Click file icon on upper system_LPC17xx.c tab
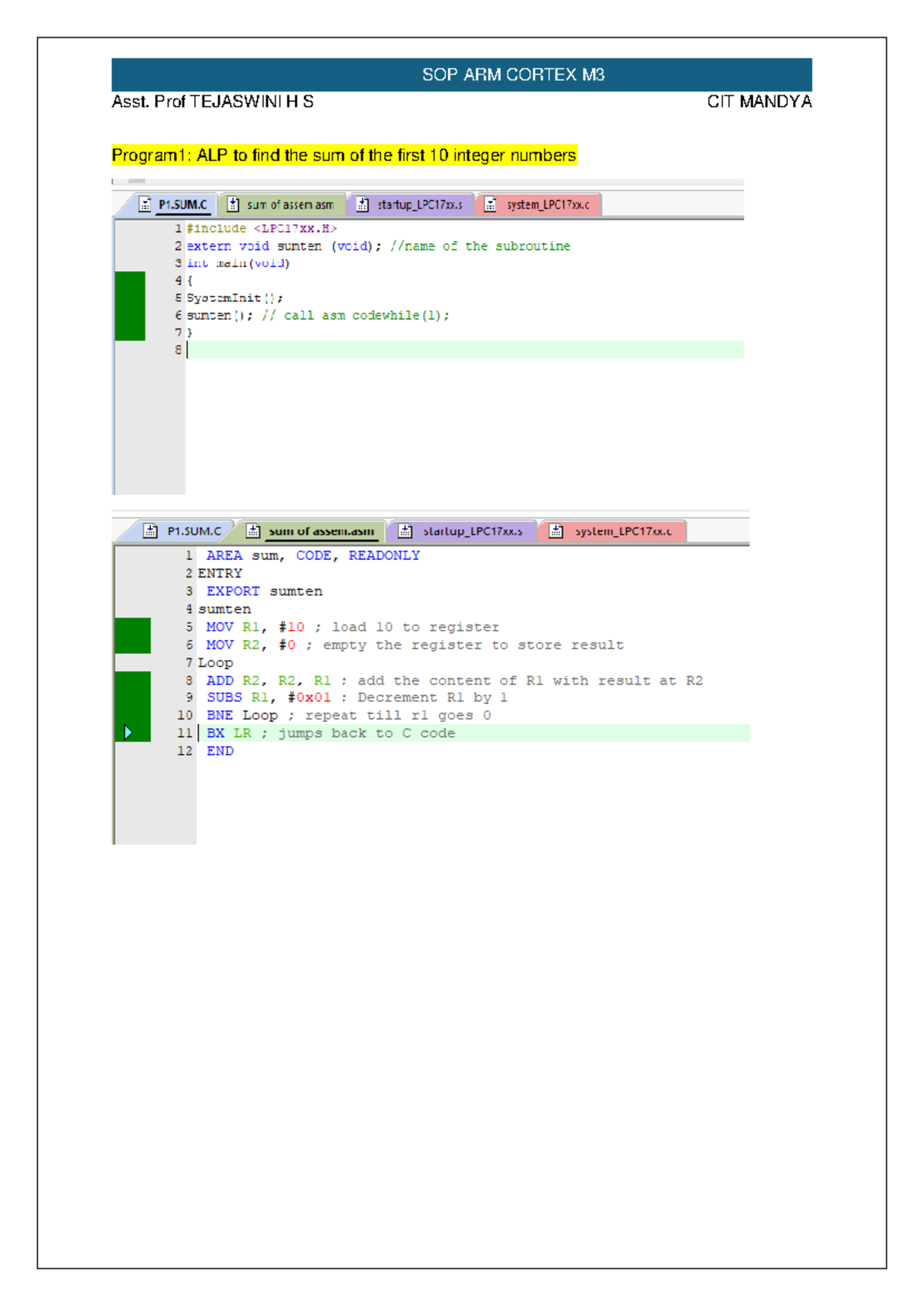The height and width of the screenshot is (1306, 924). tap(490, 205)
